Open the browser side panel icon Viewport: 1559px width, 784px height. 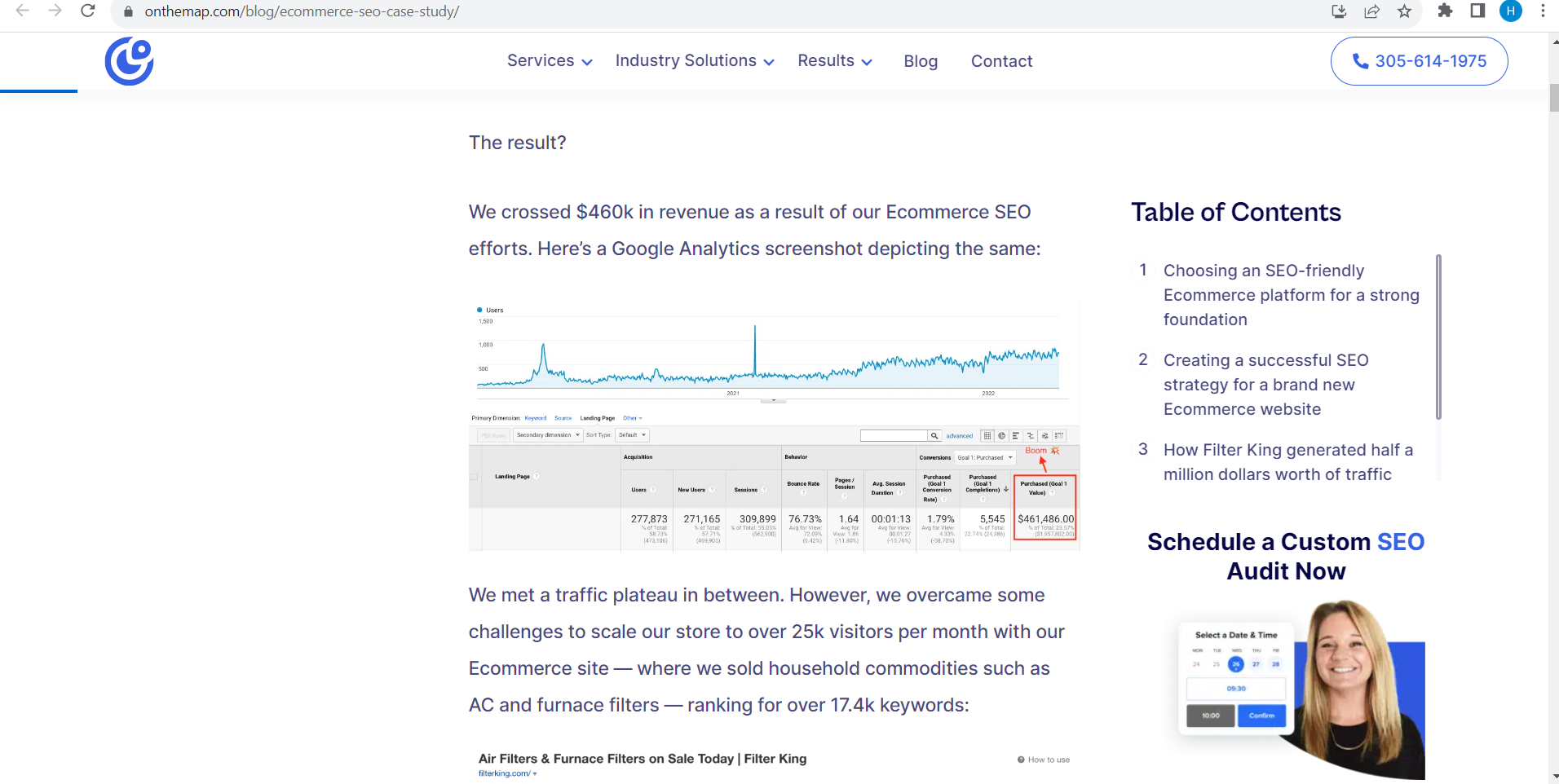point(1477,11)
